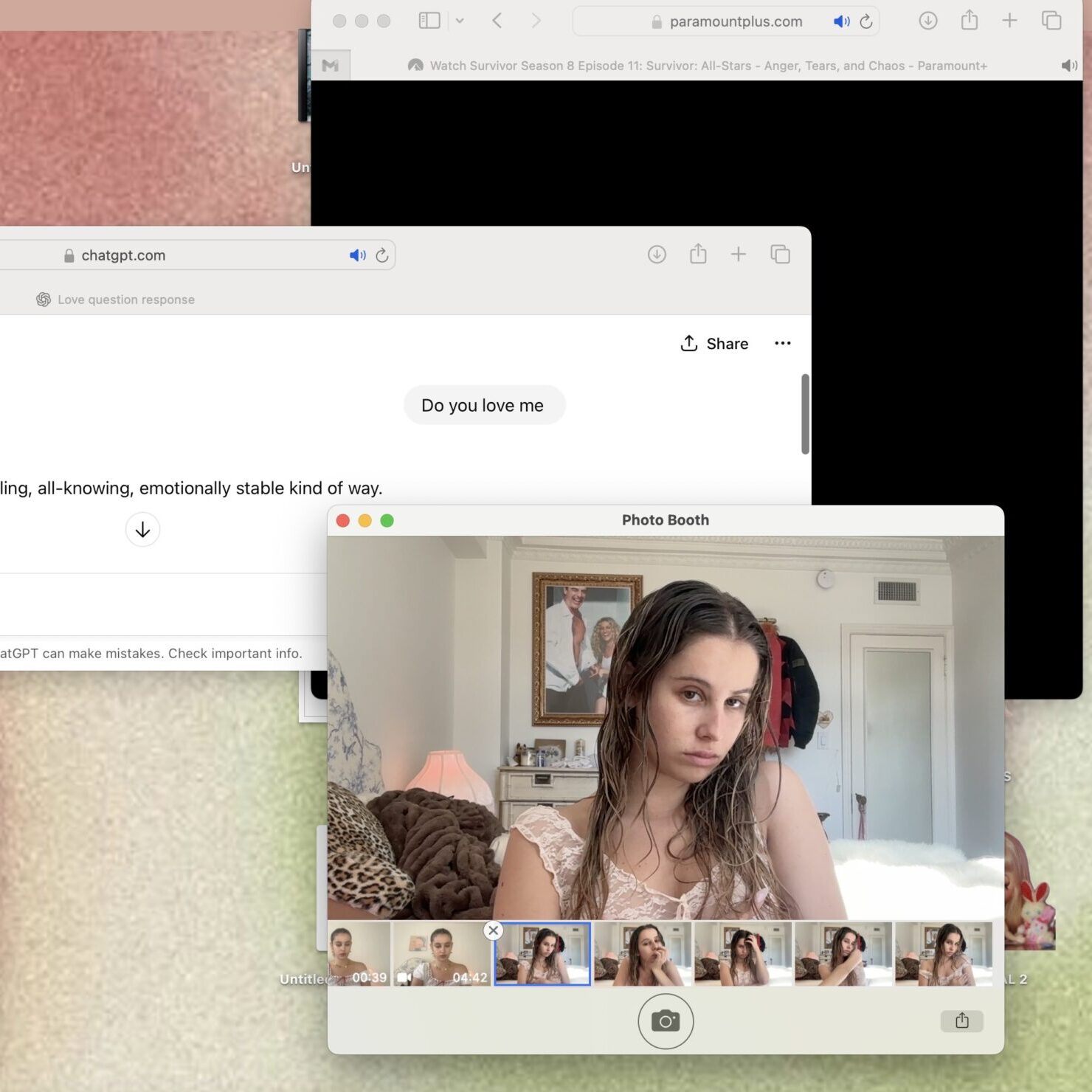Image resolution: width=1092 pixels, height=1092 pixels.
Task: Open tab overview in the Paramount Safari window
Action: click(1051, 21)
